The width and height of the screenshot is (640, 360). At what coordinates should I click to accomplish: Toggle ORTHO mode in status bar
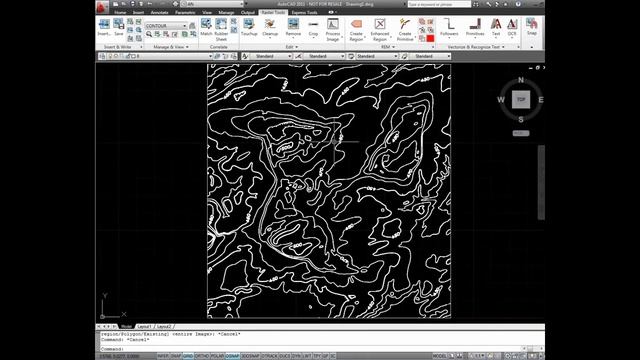[x=202, y=356]
